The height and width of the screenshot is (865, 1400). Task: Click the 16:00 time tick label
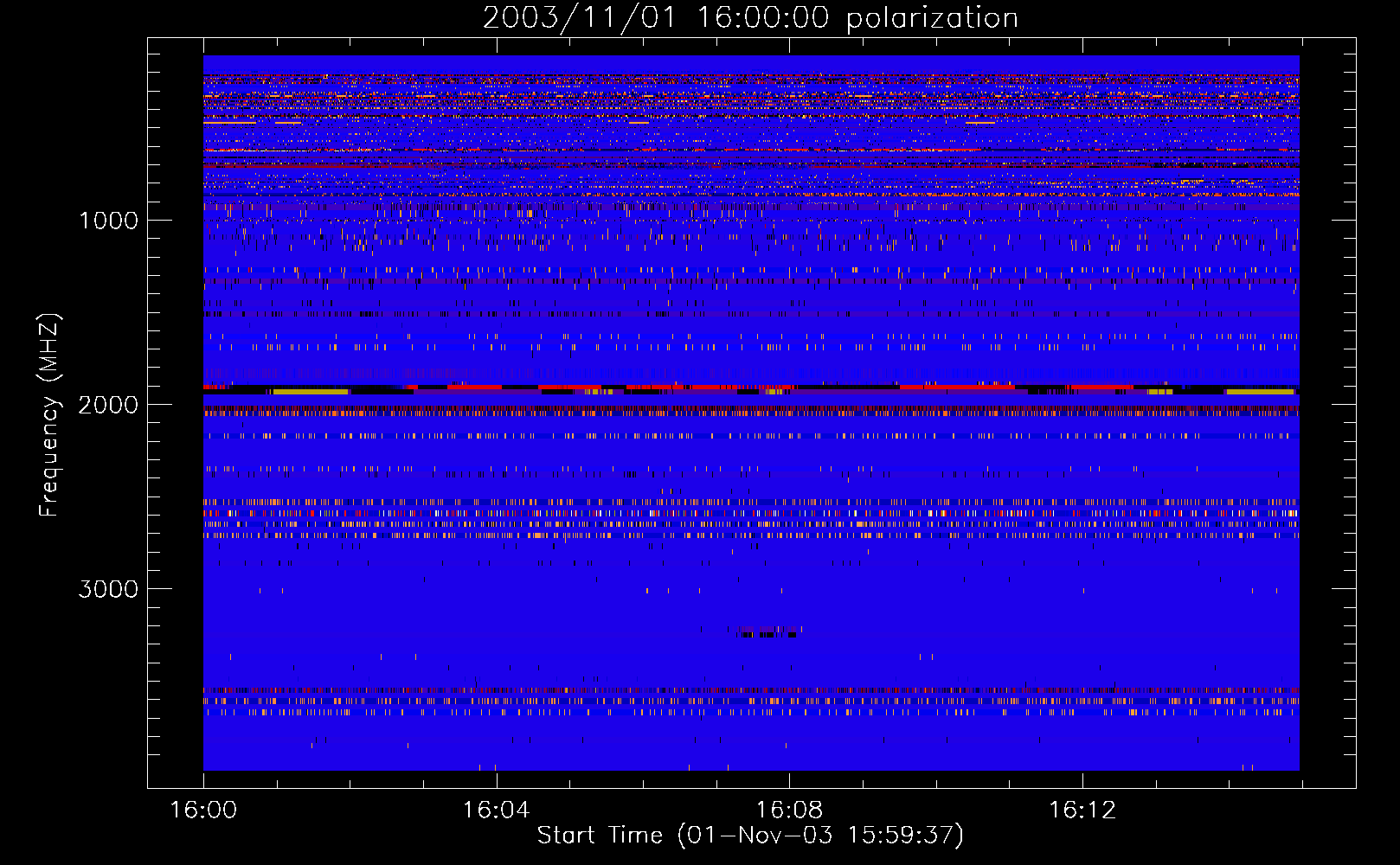pyautogui.click(x=203, y=810)
